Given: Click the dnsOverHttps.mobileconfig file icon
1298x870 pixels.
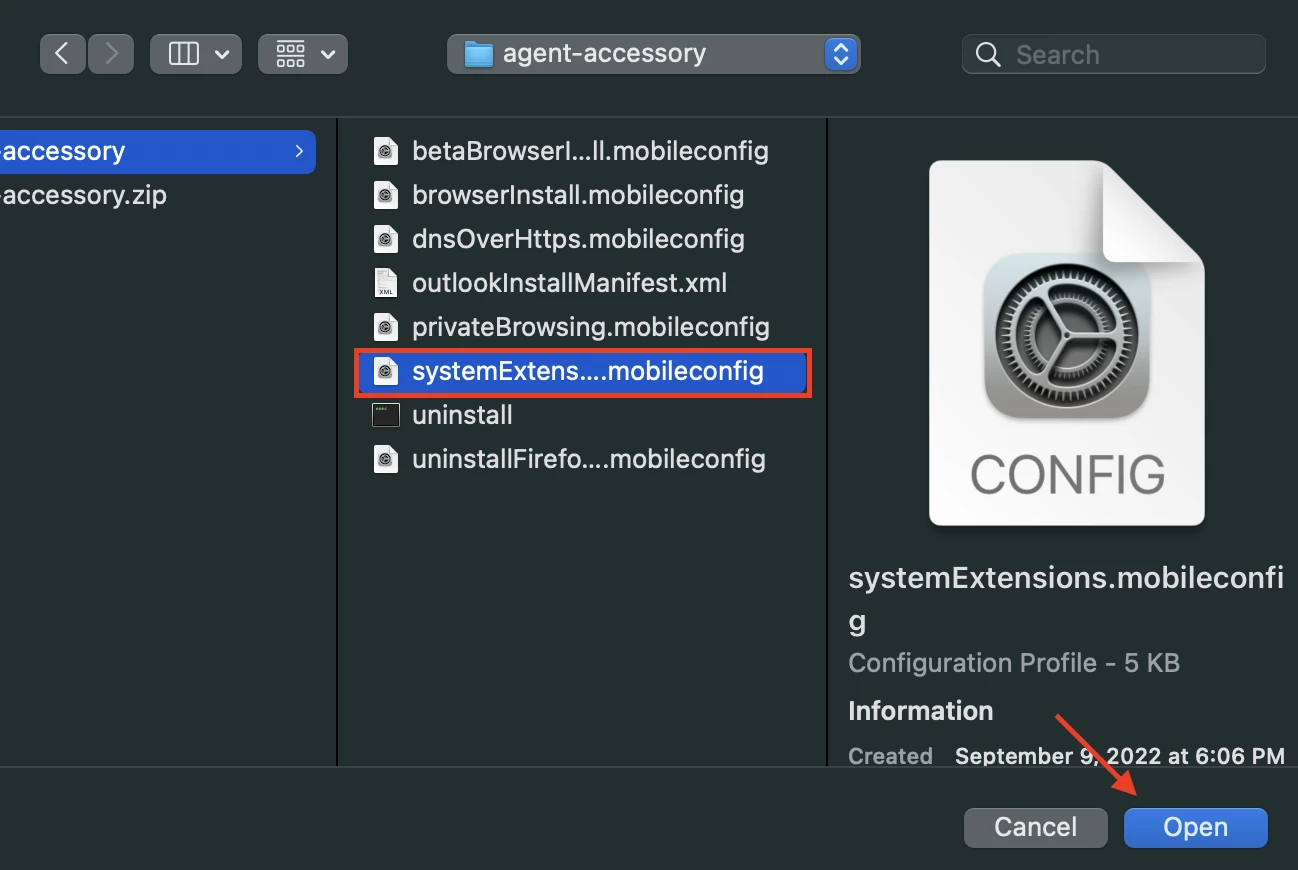Looking at the screenshot, I should coord(386,239).
